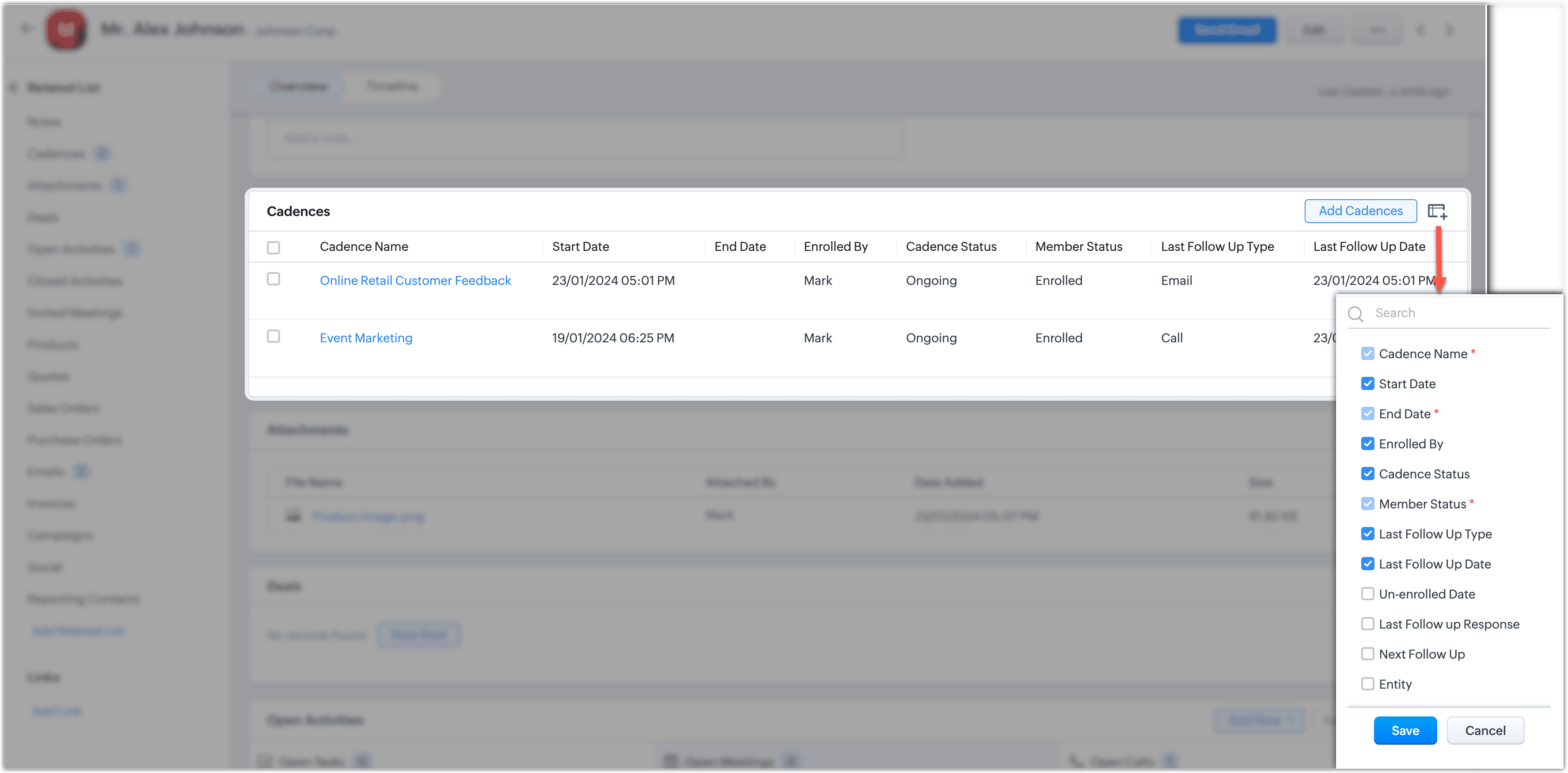Select the Event Marketing row checkbox
Image resolution: width=1568 pixels, height=773 pixels.
pyautogui.click(x=273, y=337)
